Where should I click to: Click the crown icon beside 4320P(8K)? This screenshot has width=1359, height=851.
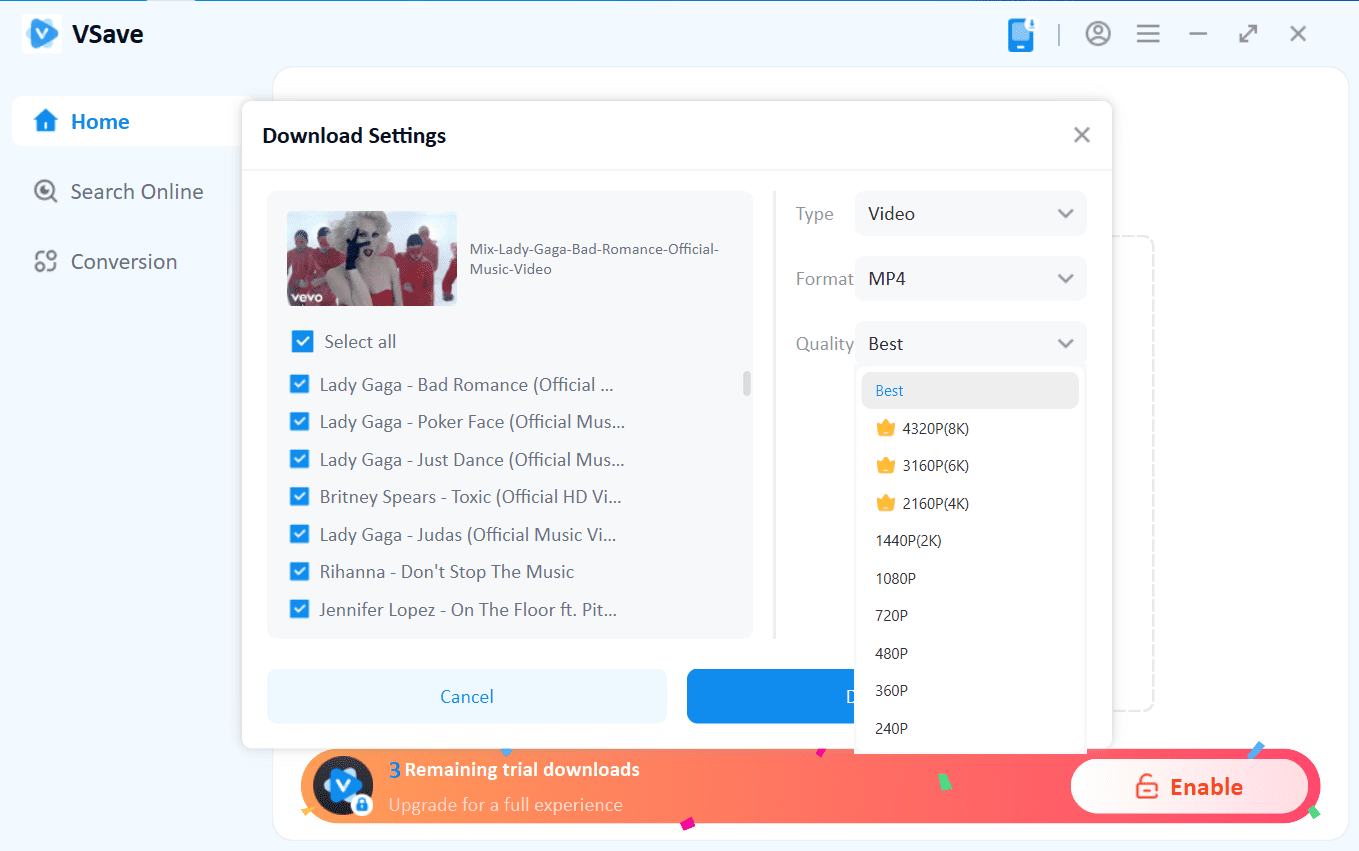885,428
